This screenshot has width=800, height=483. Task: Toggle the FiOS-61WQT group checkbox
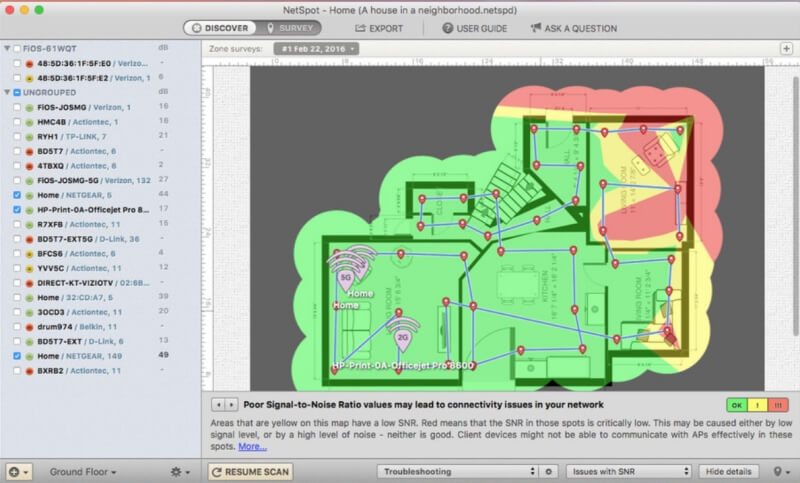pos(17,48)
